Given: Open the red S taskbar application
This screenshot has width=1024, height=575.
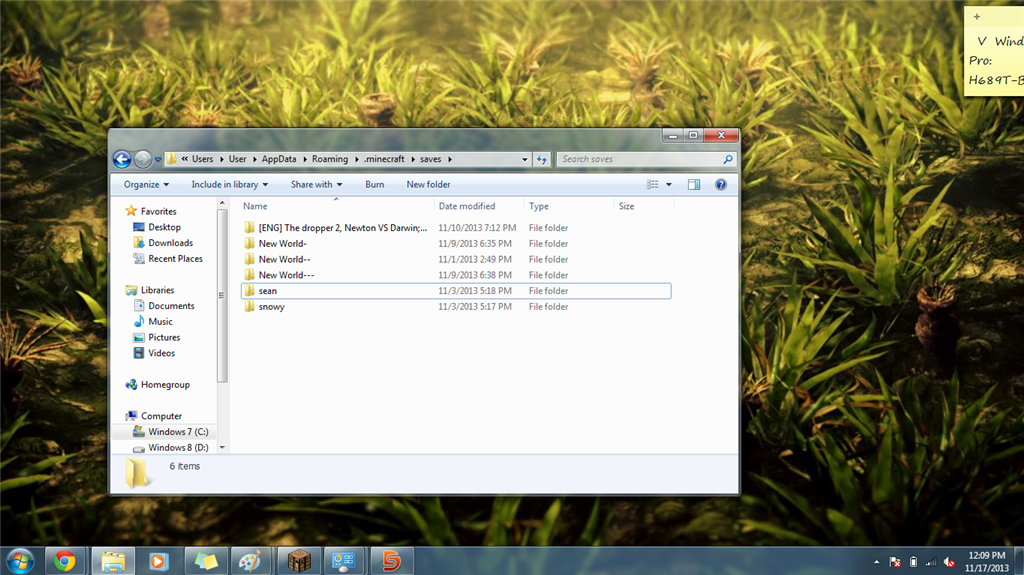Looking at the screenshot, I should [x=391, y=561].
